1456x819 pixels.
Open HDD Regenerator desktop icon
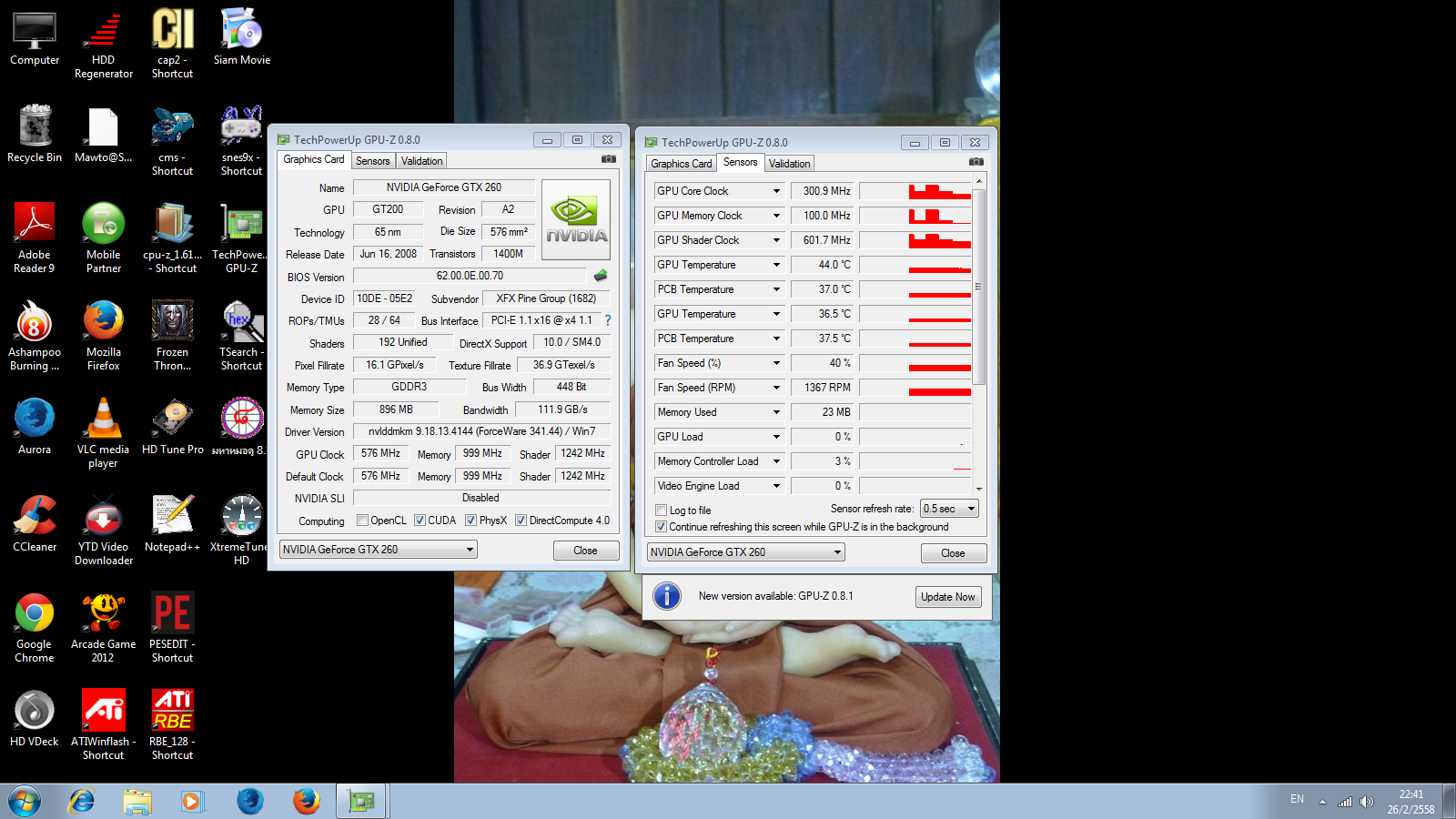click(x=104, y=45)
